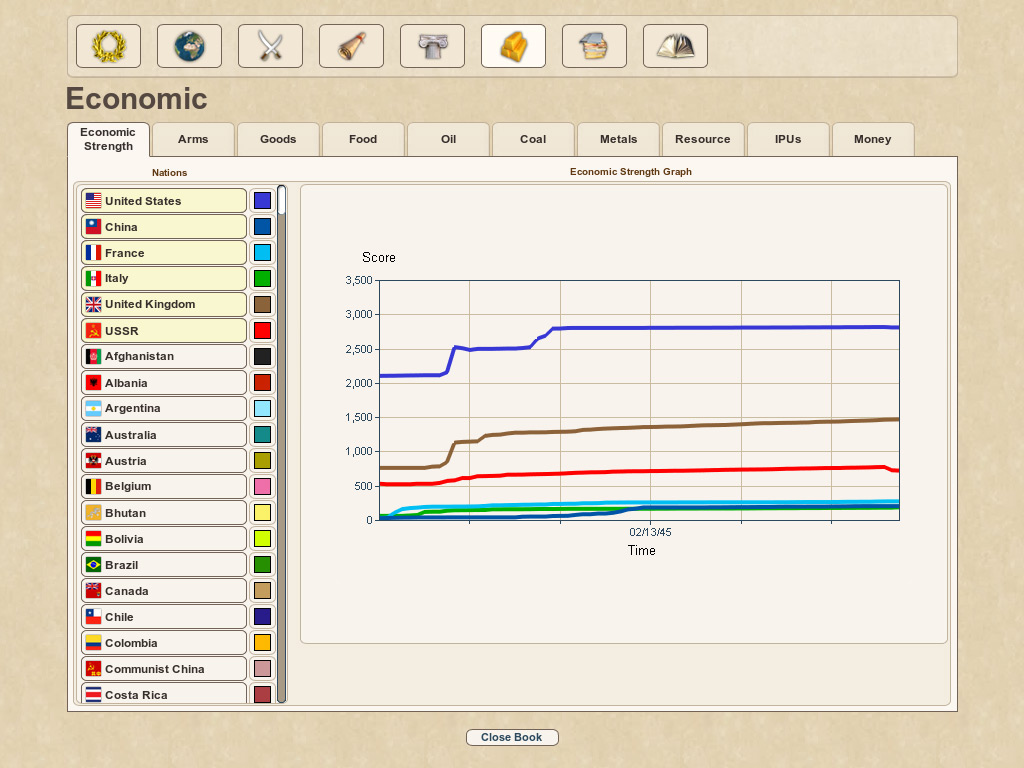Image resolution: width=1024 pixels, height=768 pixels.
Task: Click the red USSR color swatch
Action: pyautogui.click(x=262, y=331)
